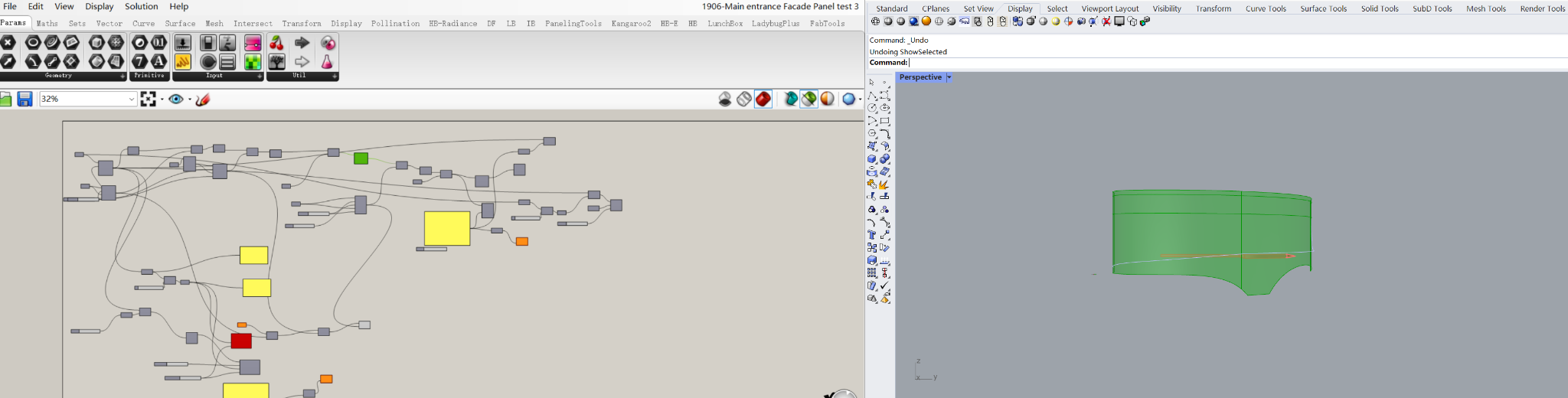Select the tree icon in the Util panel
Image resolution: width=1568 pixels, height=398 pixels.
tap(276, 62)
